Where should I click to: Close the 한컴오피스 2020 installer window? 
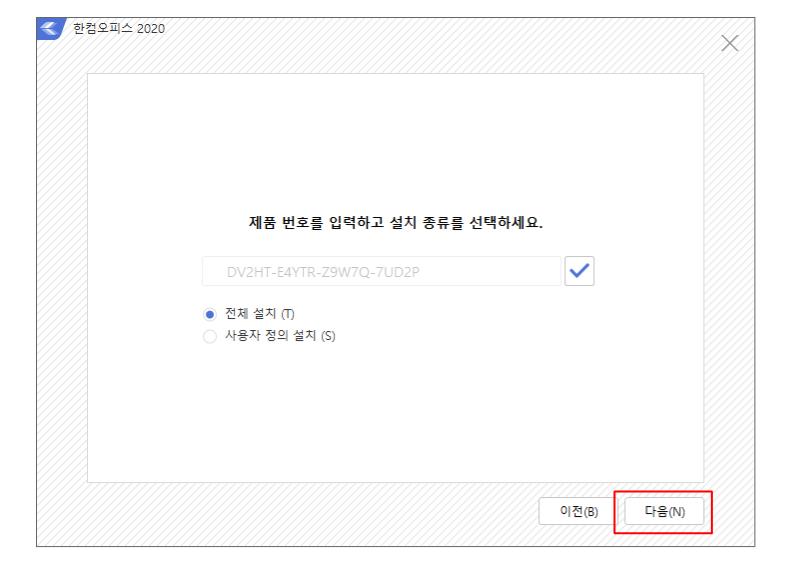click(729, 43)
